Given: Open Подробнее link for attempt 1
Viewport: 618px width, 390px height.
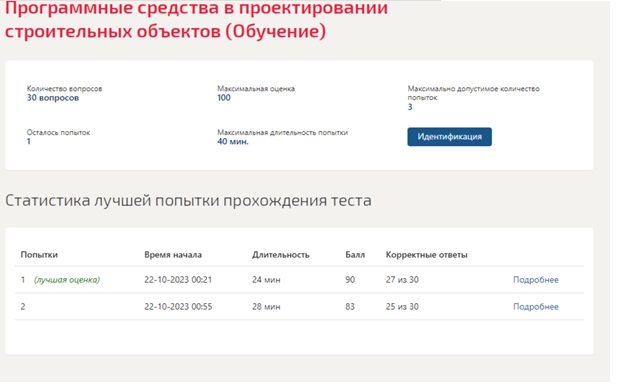Looking at the screenshot, I should coord(536,280).
